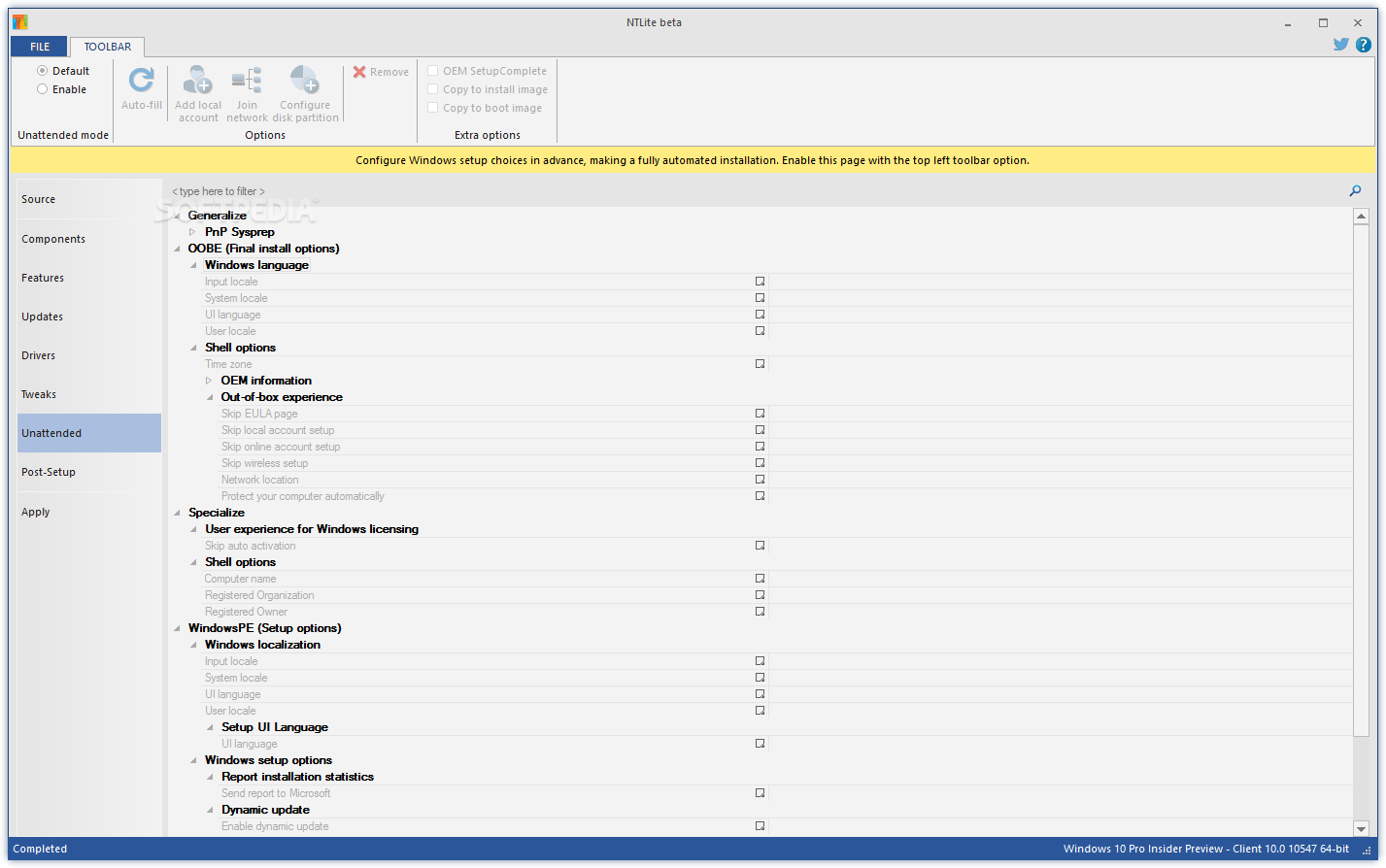Screen dimensions: 1386x868
Task: Click the scrollbar down arrow
Action: pyautogui.click(x=1361, y=828)
